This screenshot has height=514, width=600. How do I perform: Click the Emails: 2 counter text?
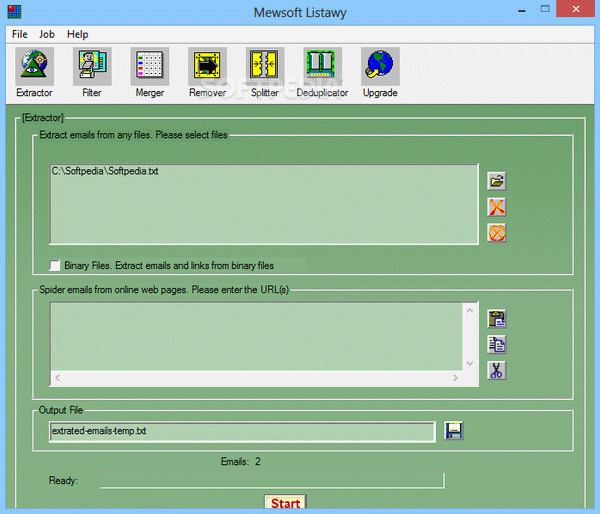pyautogui.click(x=241, y=462)
